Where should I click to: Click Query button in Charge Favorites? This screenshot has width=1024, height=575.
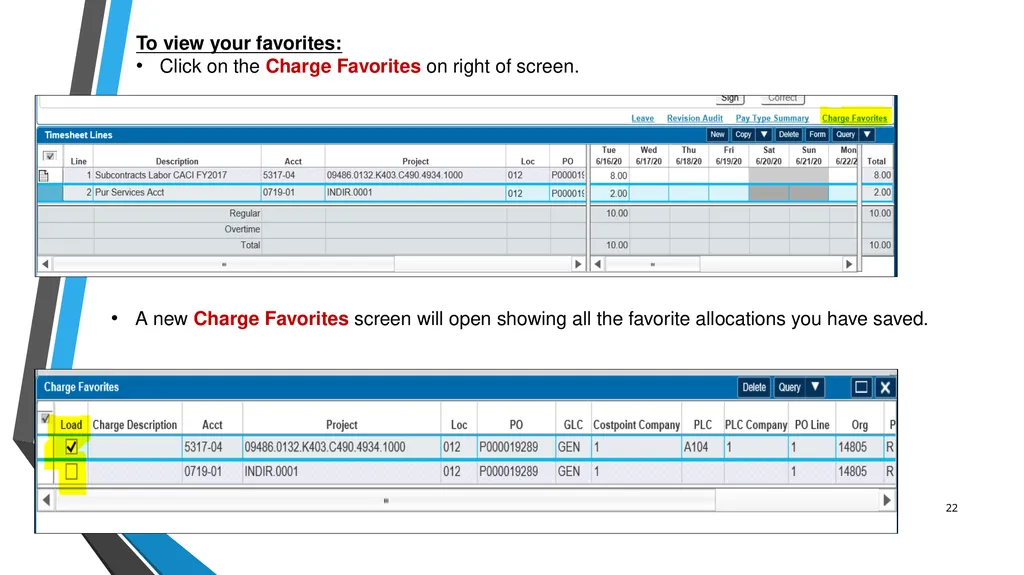(x=789, y=387)
